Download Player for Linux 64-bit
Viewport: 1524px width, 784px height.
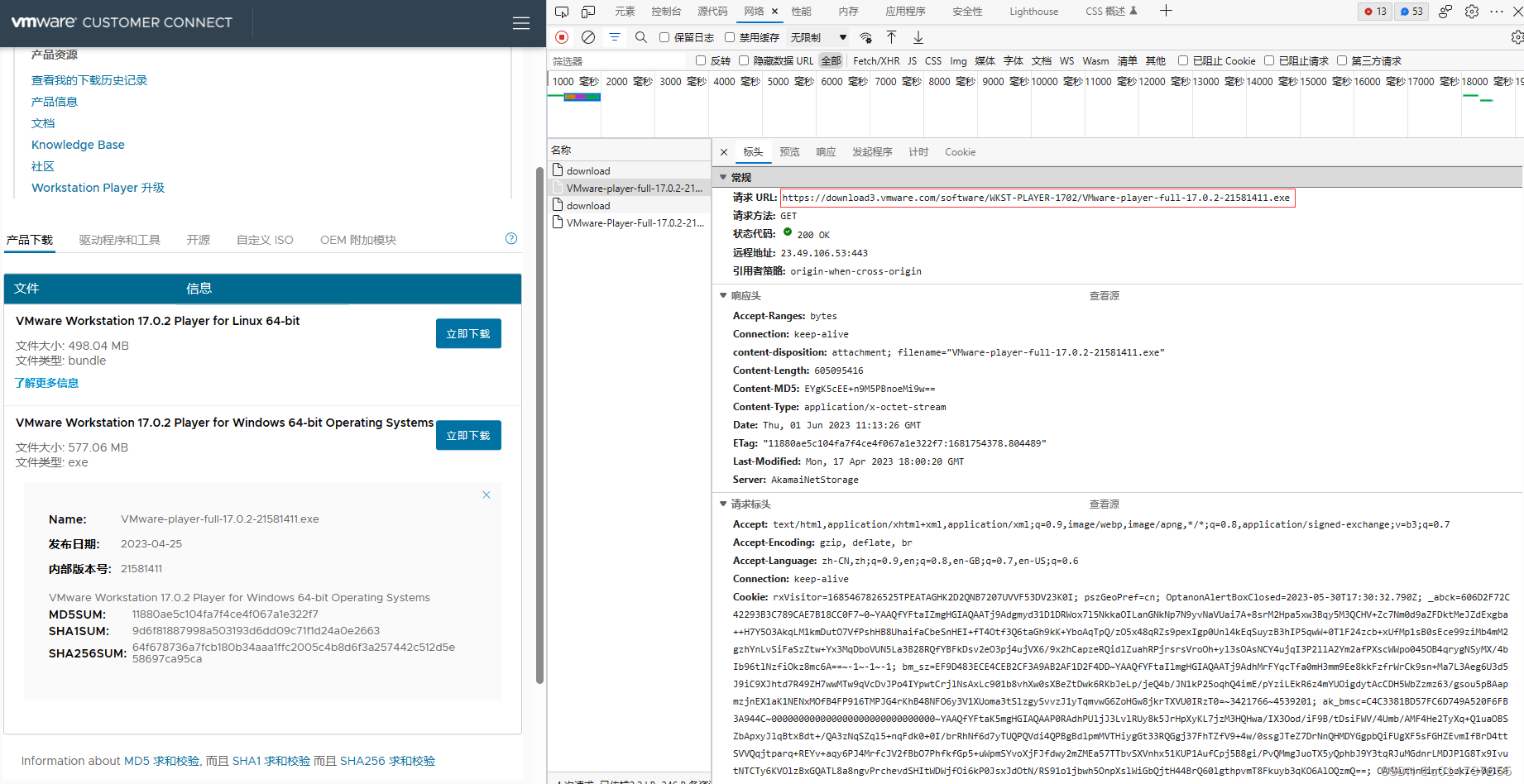pyautogui.click(x=468, y=333)
